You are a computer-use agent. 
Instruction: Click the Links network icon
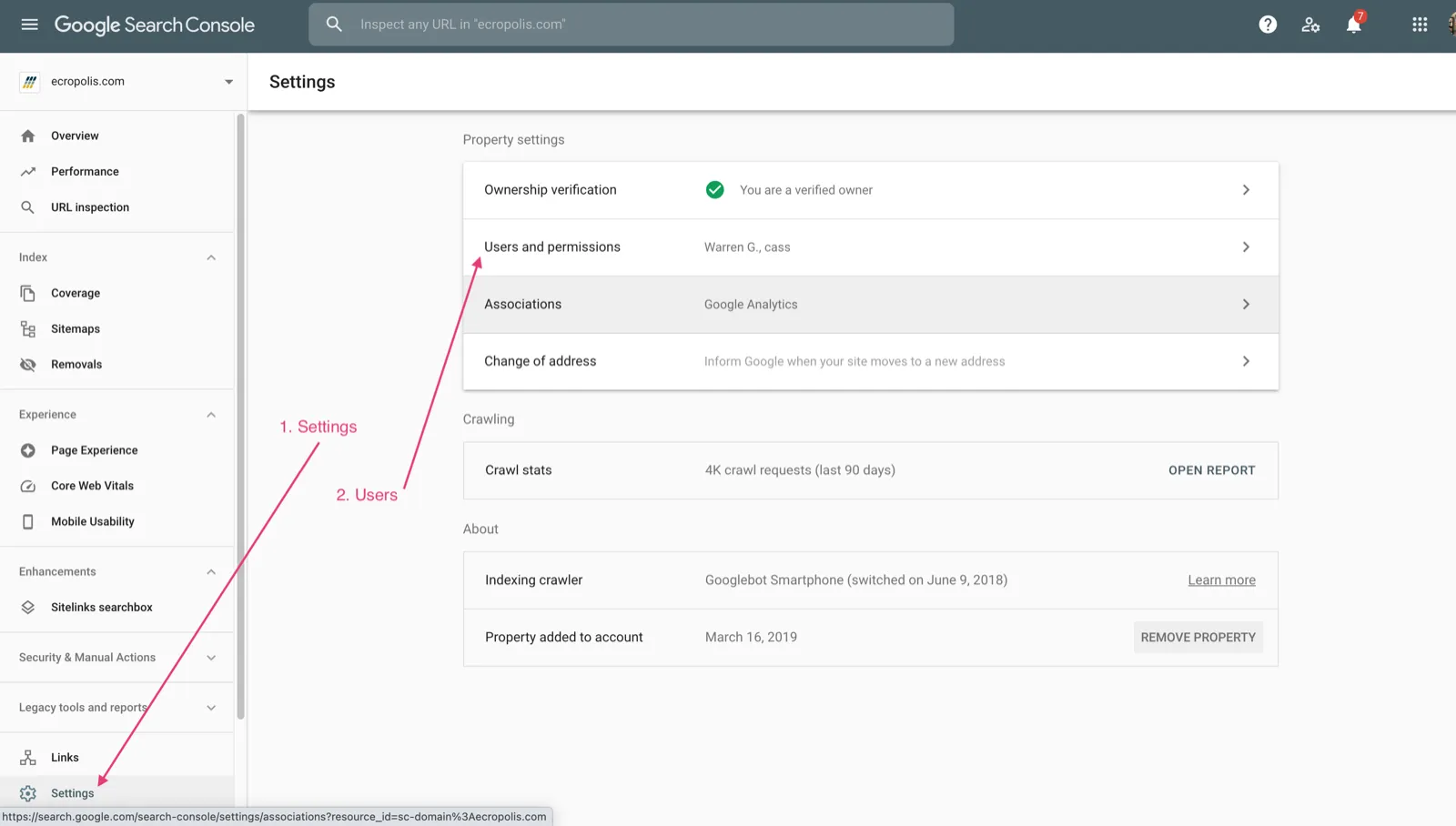tap(28, 757)
